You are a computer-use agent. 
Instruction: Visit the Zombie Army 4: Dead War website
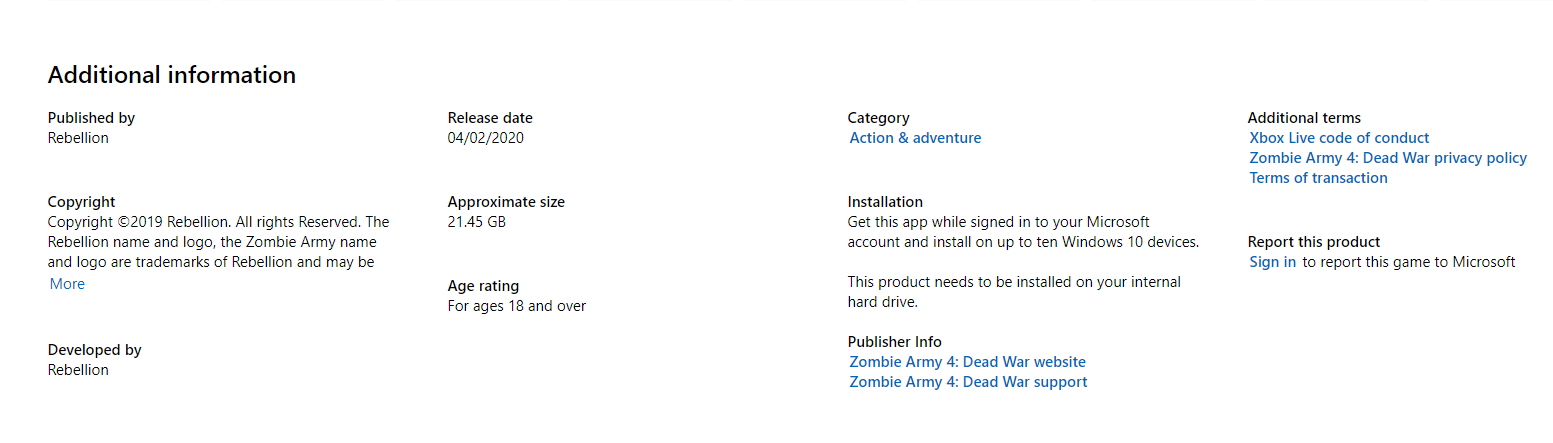pyautogui.click(x=967, y=362)
